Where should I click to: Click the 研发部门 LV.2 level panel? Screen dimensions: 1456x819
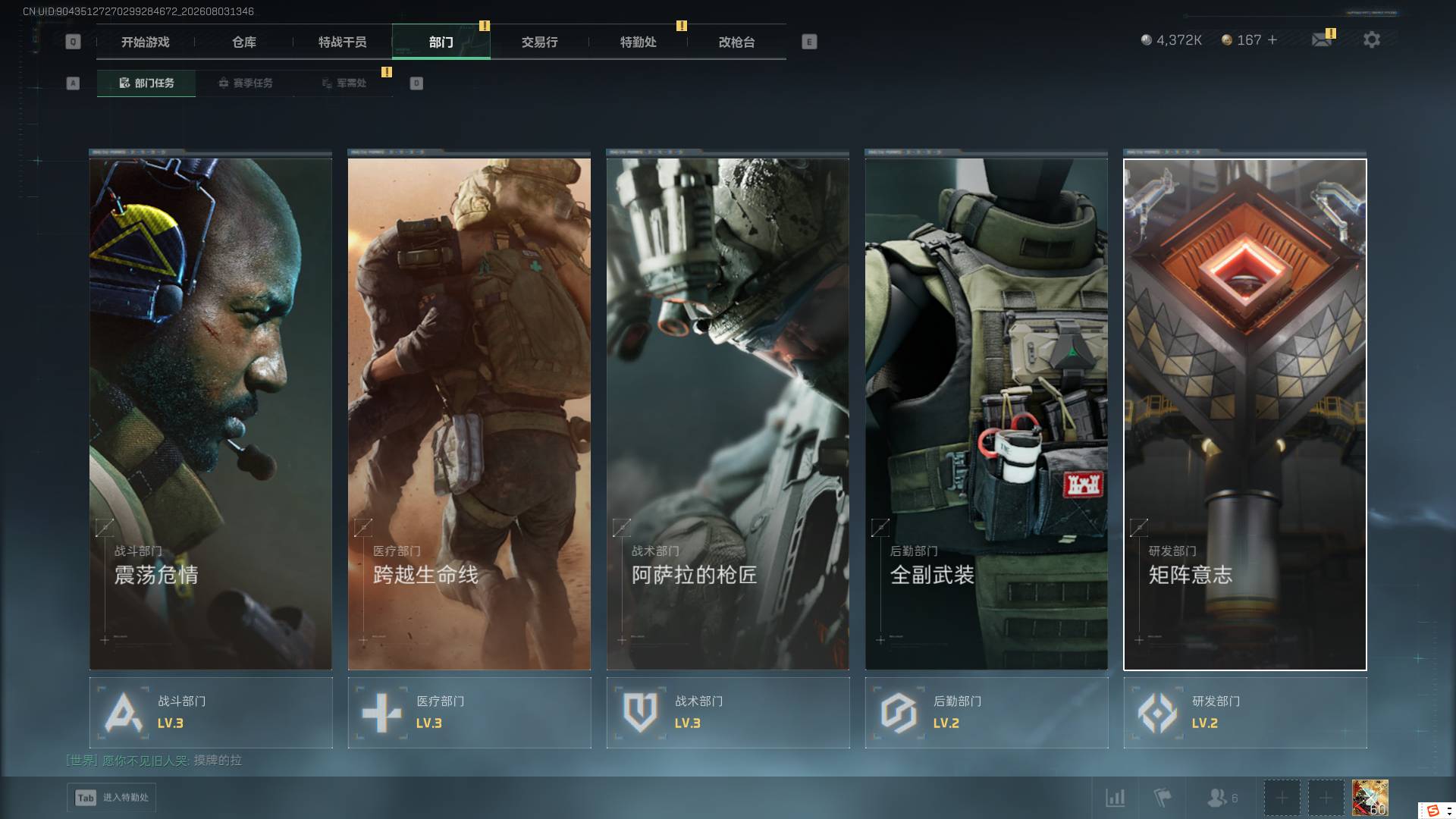click(x=1245, y=713)
